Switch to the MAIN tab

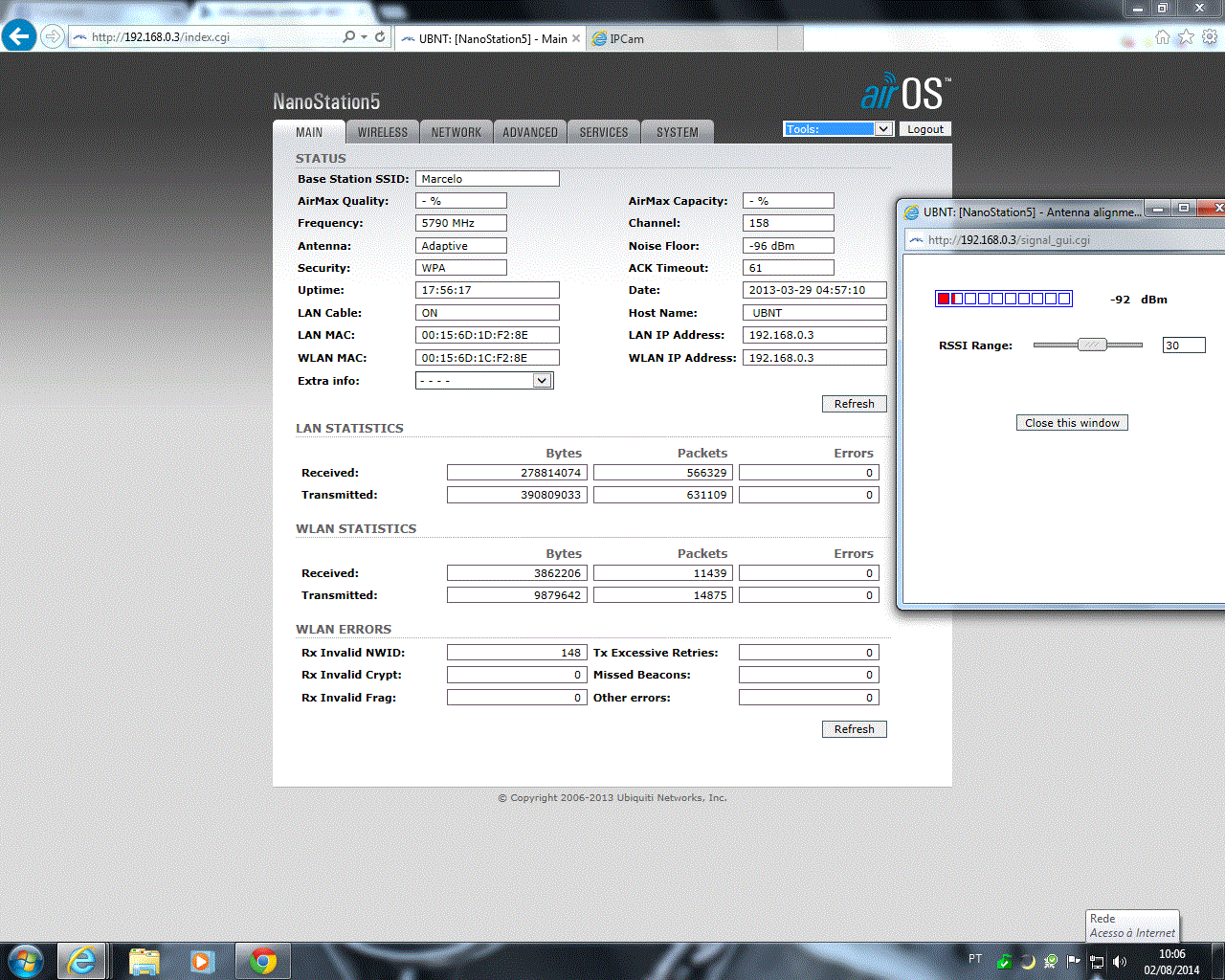pyautogui.click(x=309, y=132)
